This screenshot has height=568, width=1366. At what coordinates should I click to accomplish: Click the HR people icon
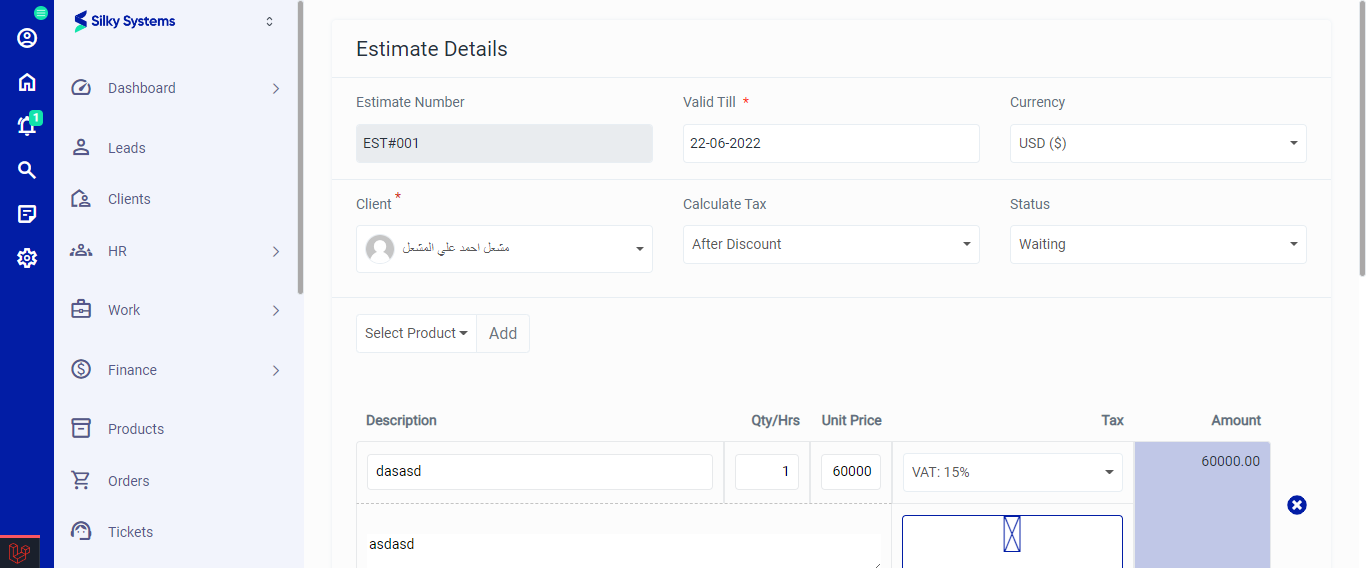(x=81, y=251)
